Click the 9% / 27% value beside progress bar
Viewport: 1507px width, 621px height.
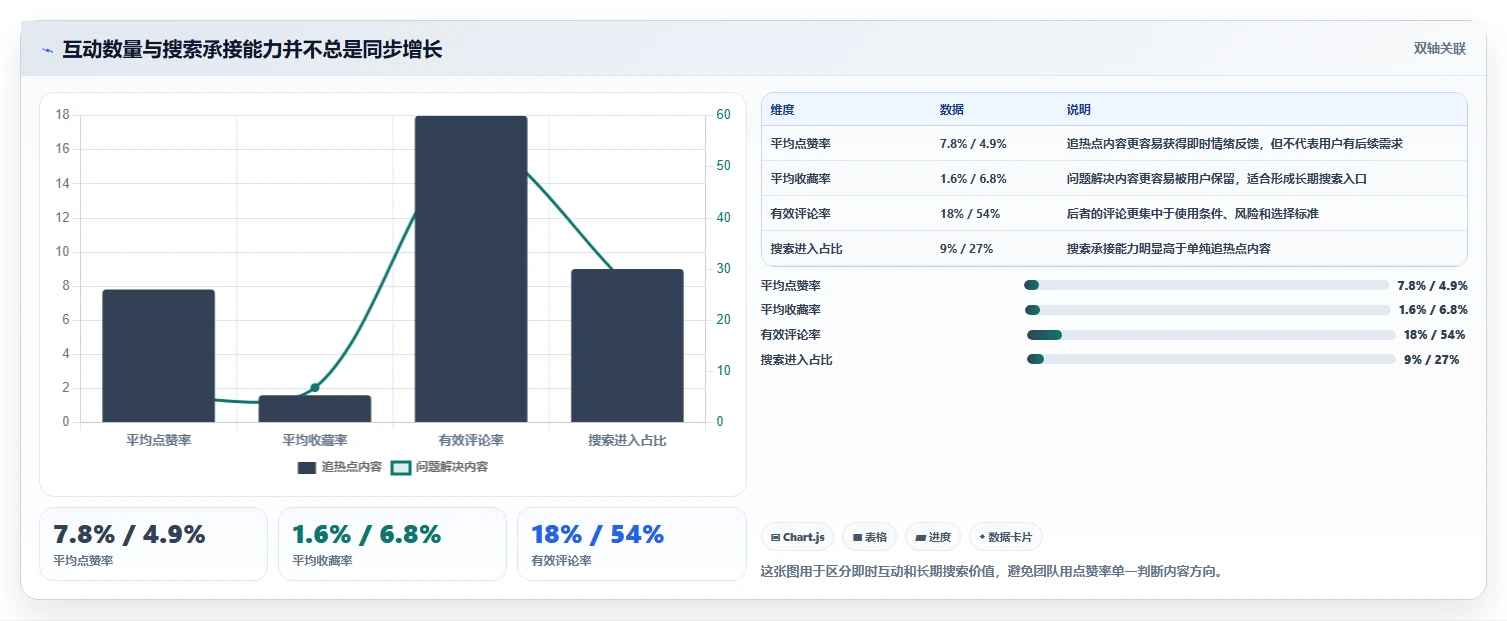coord(1431,359)
